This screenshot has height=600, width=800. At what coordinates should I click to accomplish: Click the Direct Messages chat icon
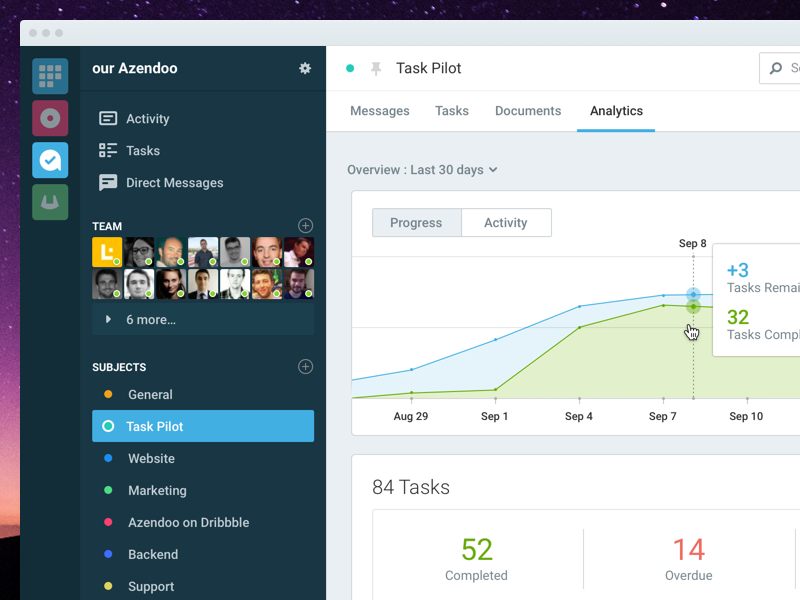[108, 183]
